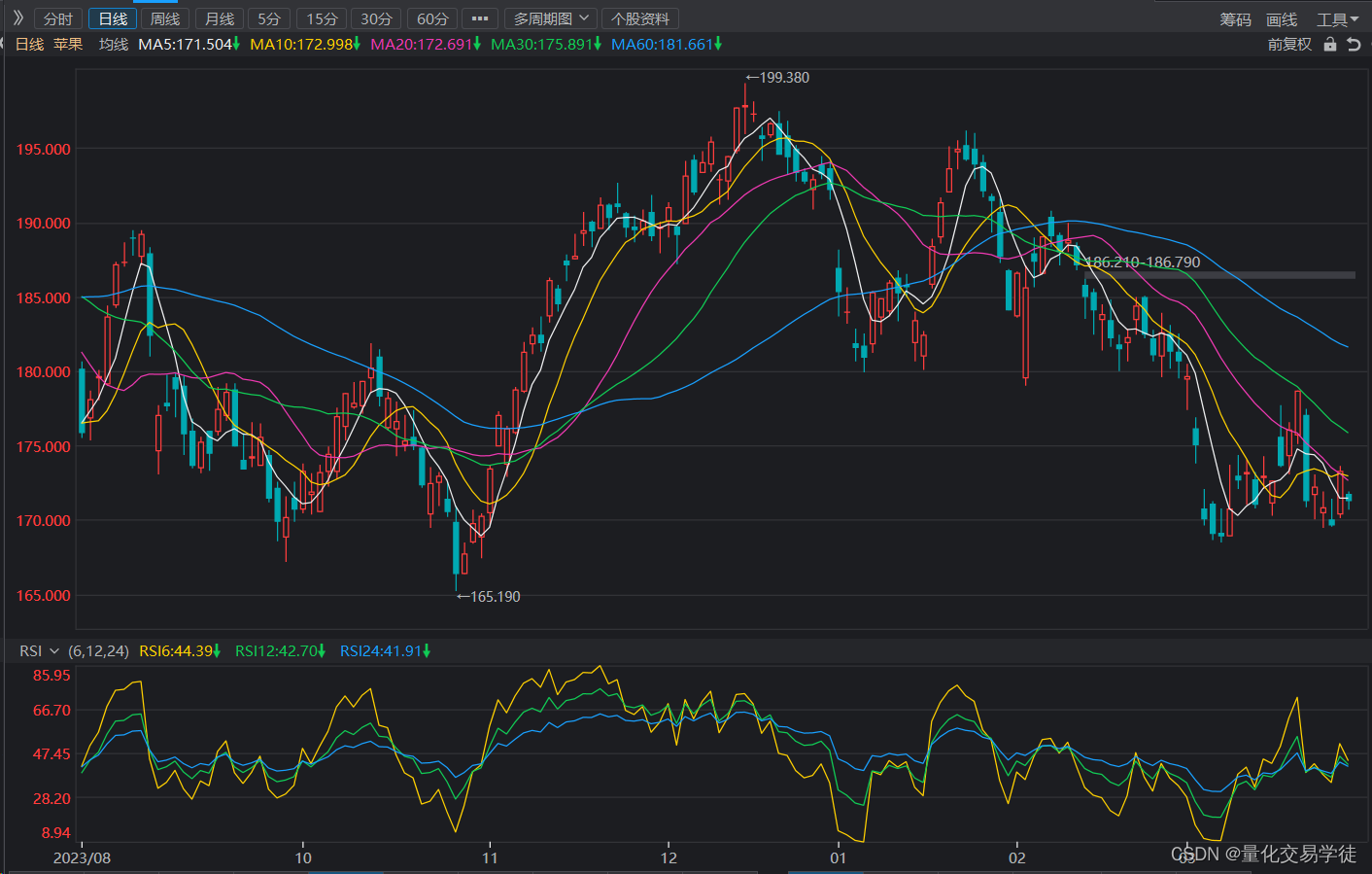The height and width of the screenshot is (874, 1372).
Task: Click the 47.45 RSI axis label
Action: (51, 753)
